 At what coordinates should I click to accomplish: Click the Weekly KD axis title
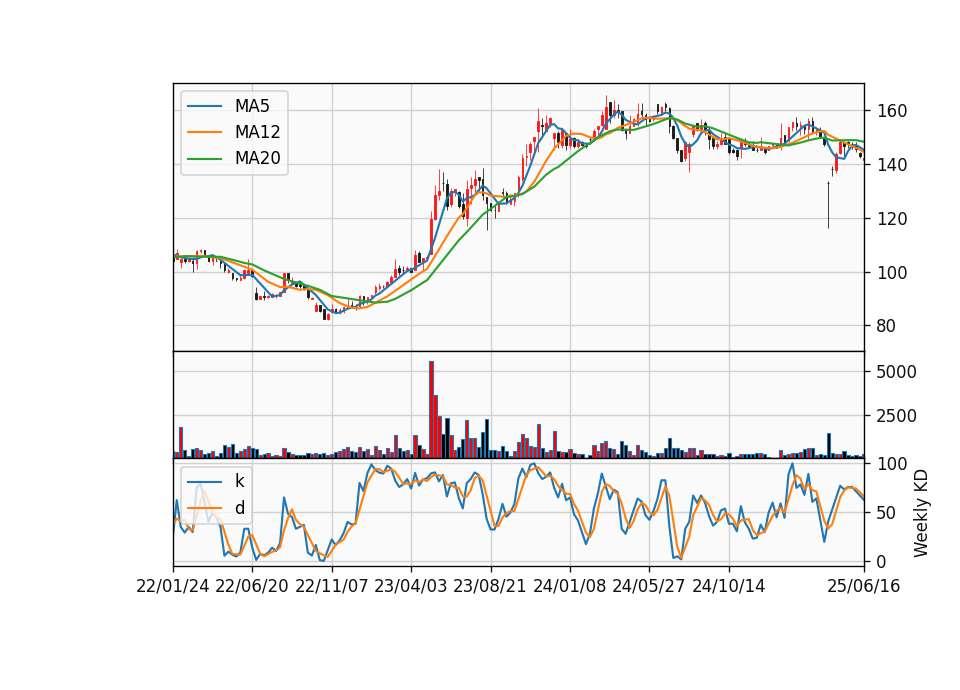921,513
